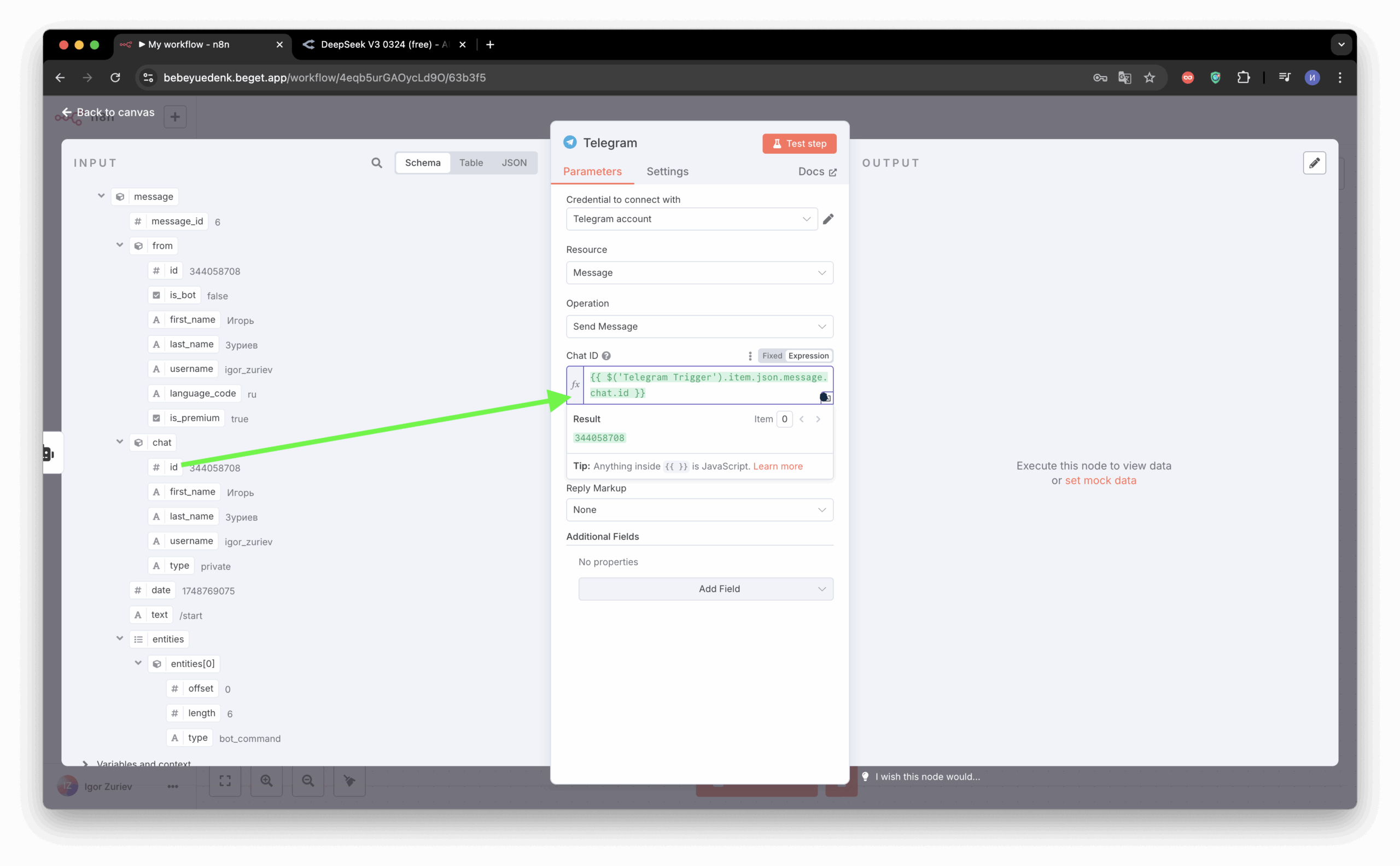
Task: Open the browser extensions puzzle icon
Action: click(x=1243, y=78)
